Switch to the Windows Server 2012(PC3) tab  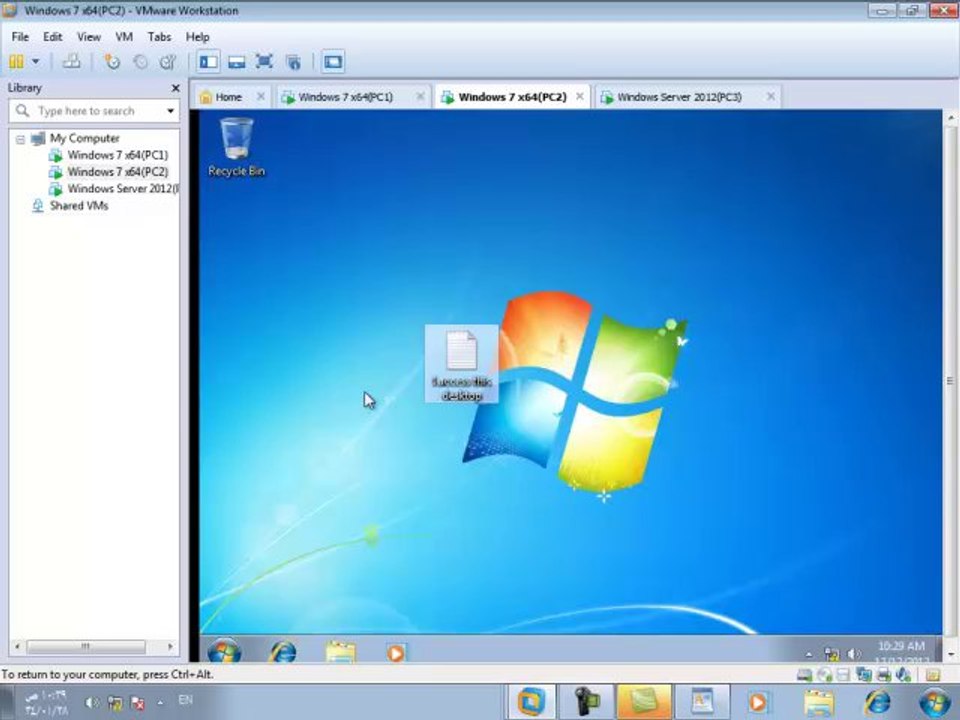(679, 97)
